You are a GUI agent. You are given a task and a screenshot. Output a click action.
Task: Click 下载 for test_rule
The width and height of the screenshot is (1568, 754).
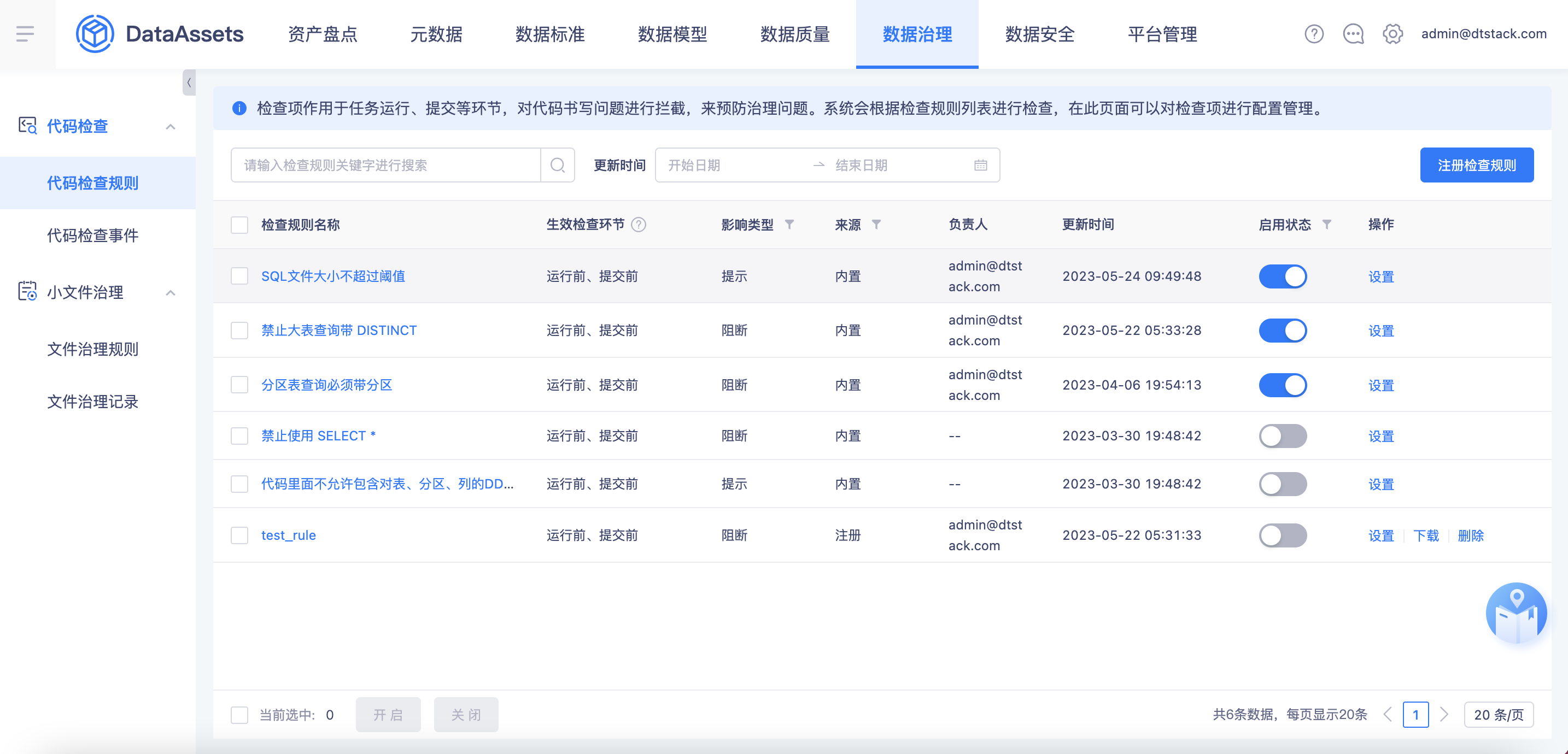click(1426, 535)
